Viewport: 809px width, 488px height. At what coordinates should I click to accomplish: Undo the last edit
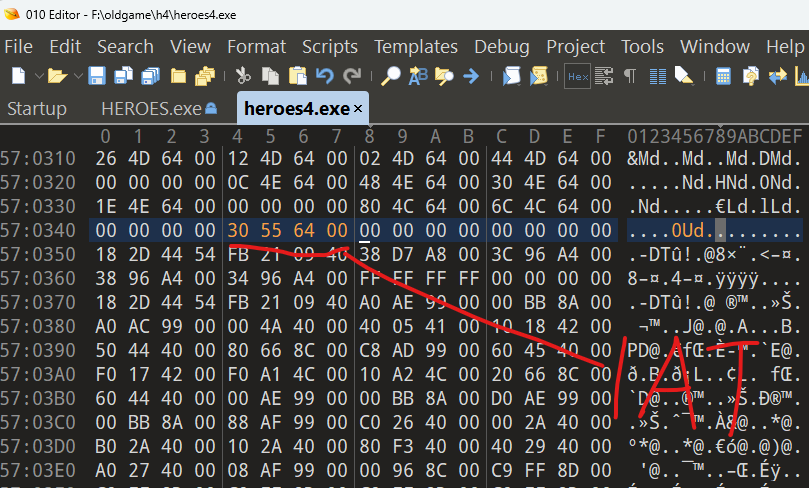pos(325,76)
